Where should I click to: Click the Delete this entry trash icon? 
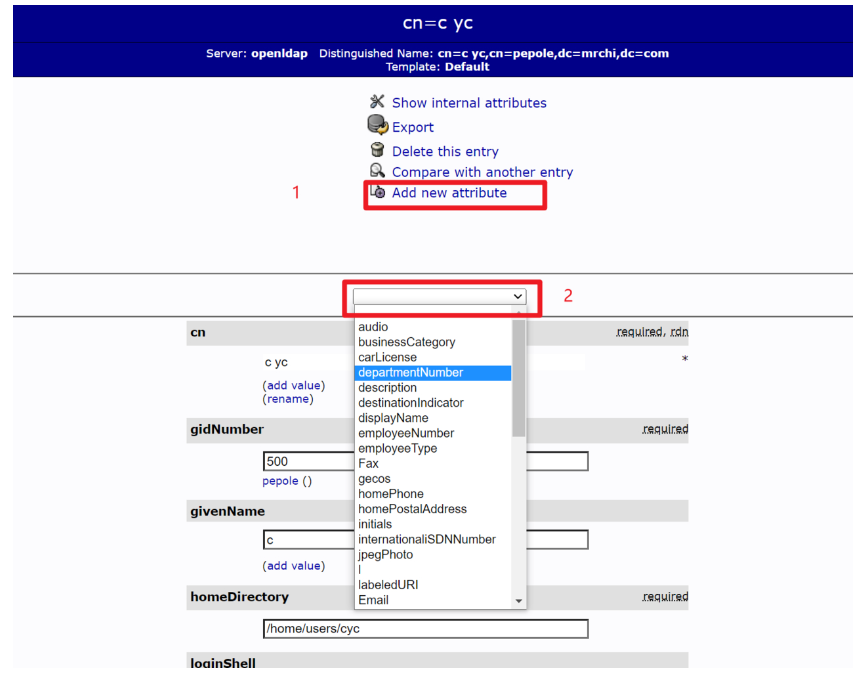(377, 151)
